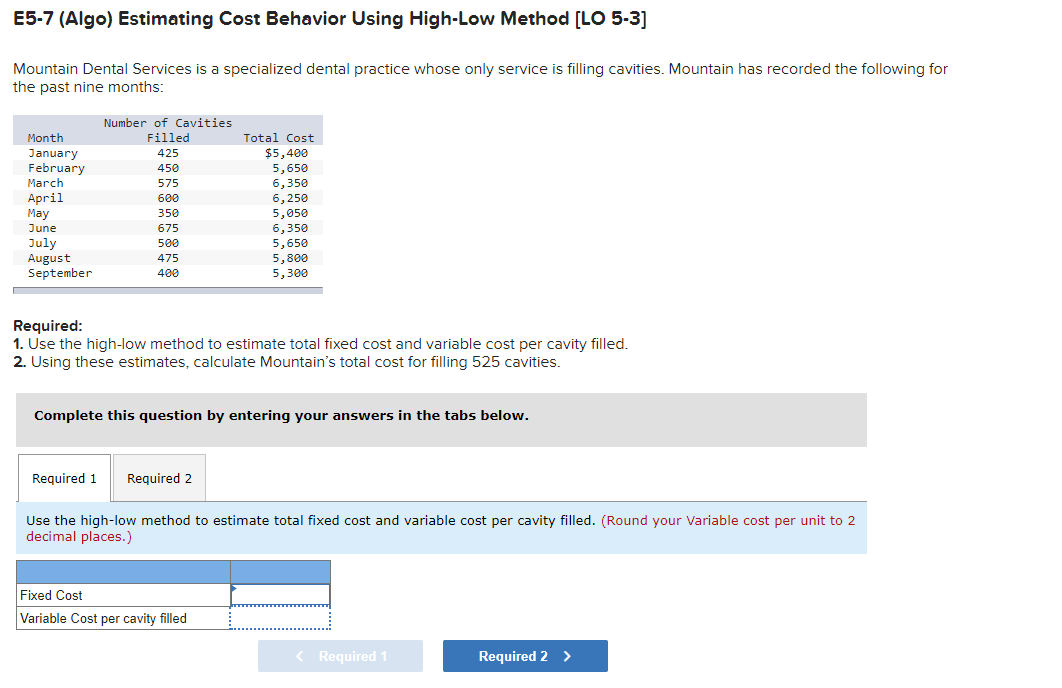Click the Variable Cost per cavity filled input
This screenshot has height=688, width=1062.
(x=280, y=617)
